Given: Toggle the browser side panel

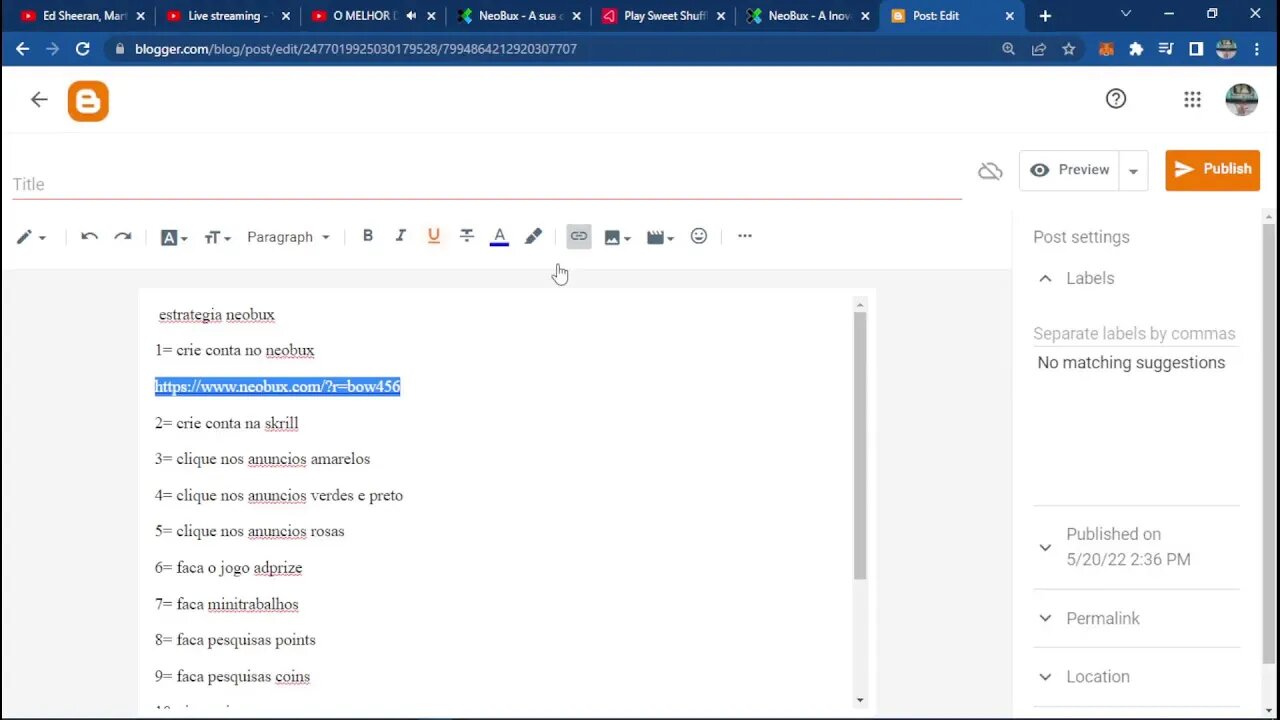Looking at the screenshot, I should coord(1196,49).
